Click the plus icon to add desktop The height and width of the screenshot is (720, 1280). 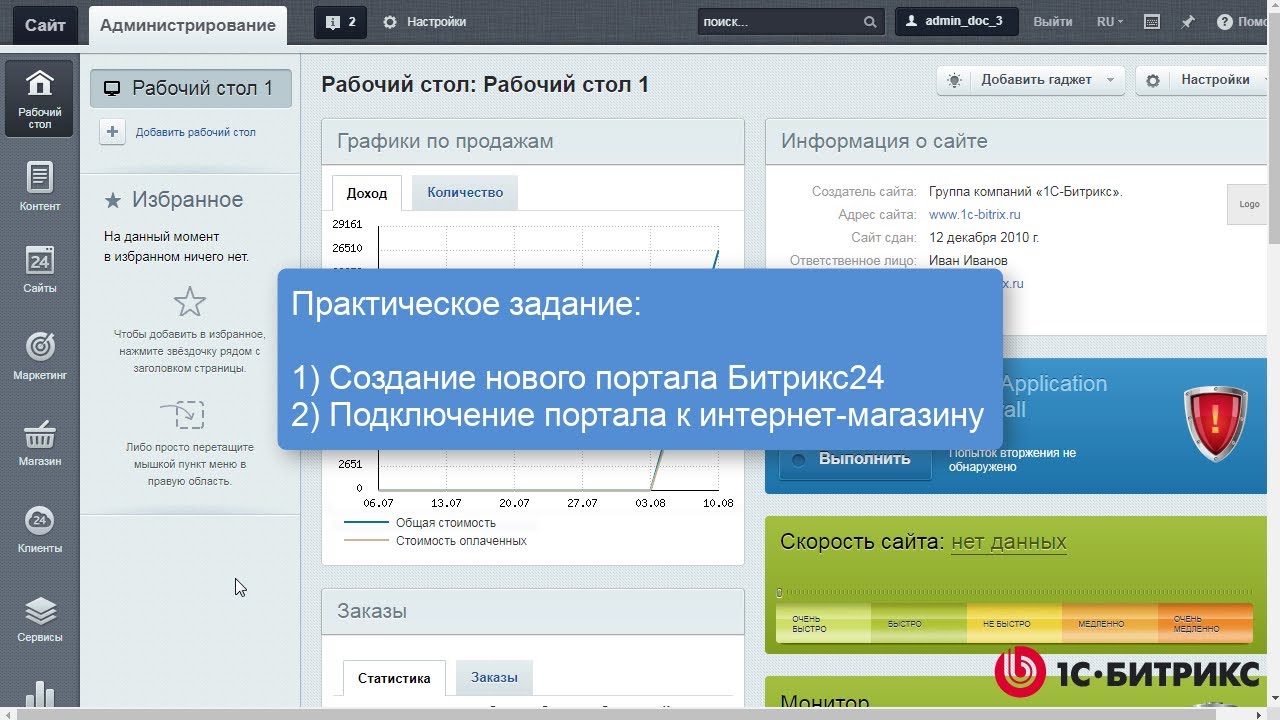(112, 132)
